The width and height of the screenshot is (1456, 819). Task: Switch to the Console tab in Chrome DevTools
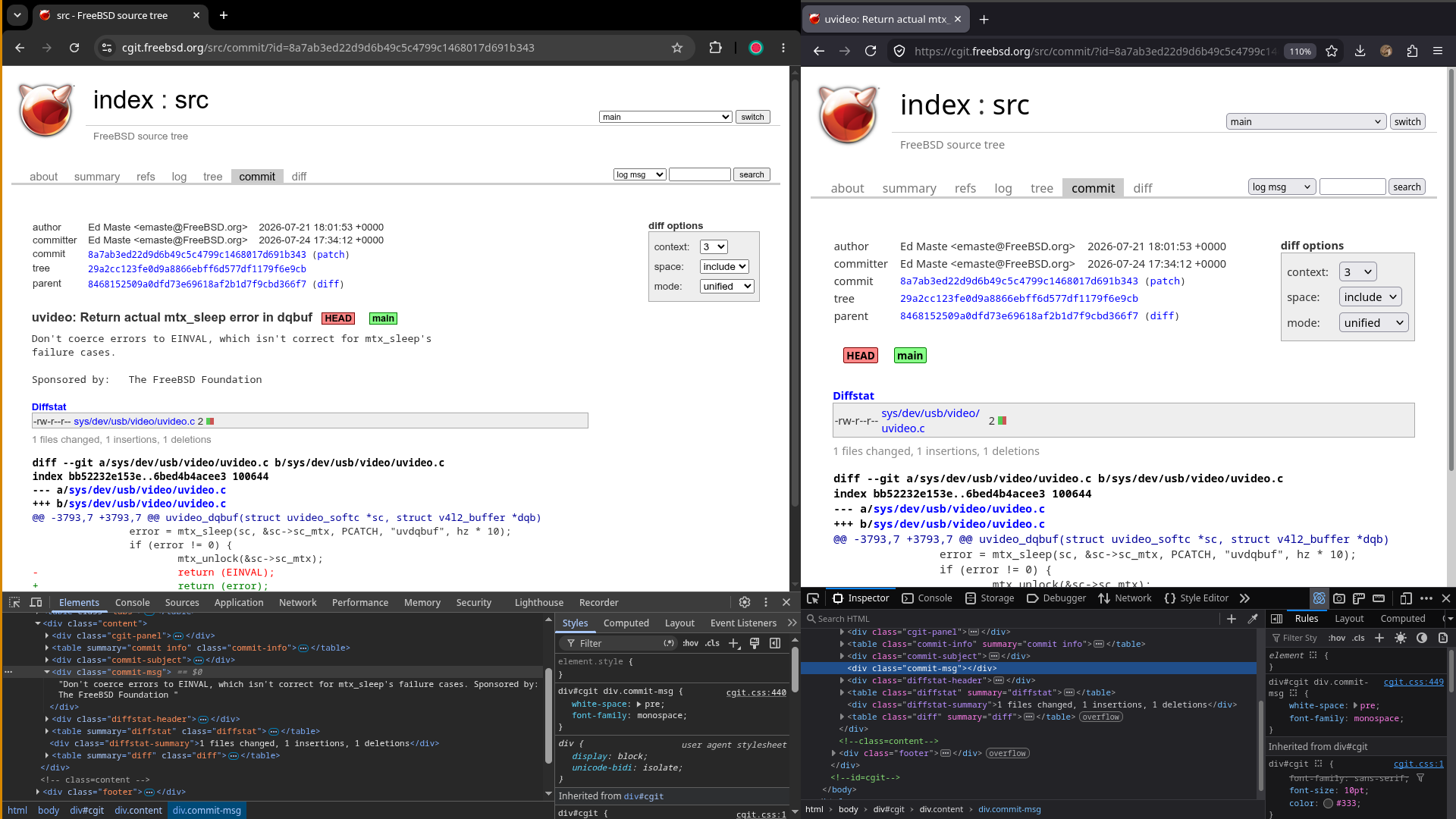(133, 602)
